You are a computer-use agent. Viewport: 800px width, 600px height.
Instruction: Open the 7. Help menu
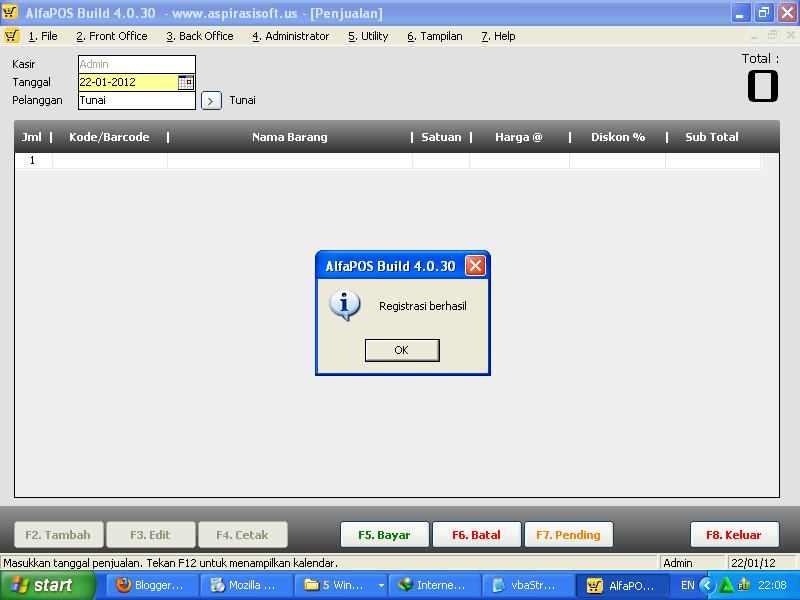(498, 36)
